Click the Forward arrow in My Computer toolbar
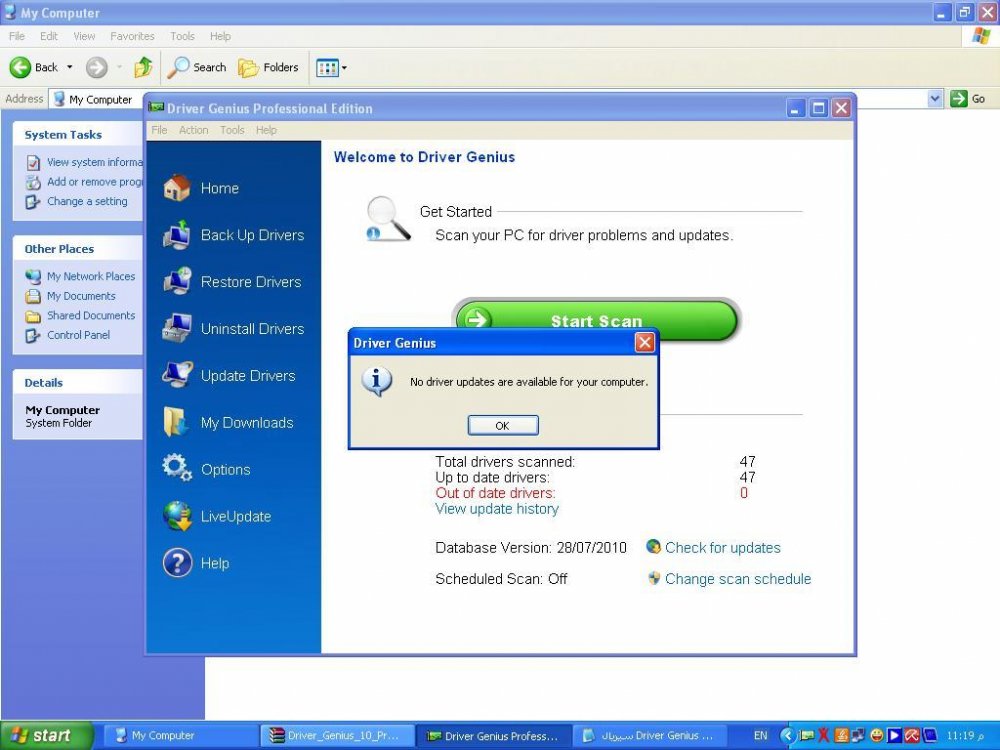 point(97,67)
